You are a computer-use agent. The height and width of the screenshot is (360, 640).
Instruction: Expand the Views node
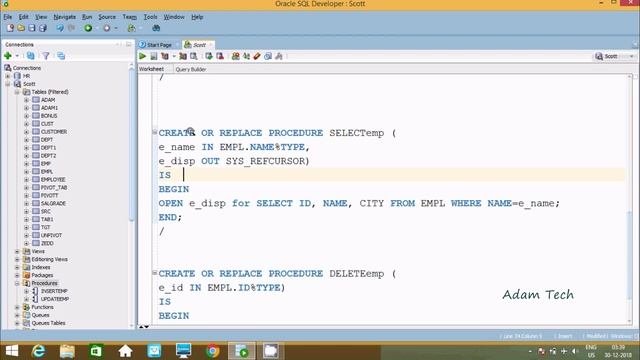pyautogui.click(x=17, y=251)
